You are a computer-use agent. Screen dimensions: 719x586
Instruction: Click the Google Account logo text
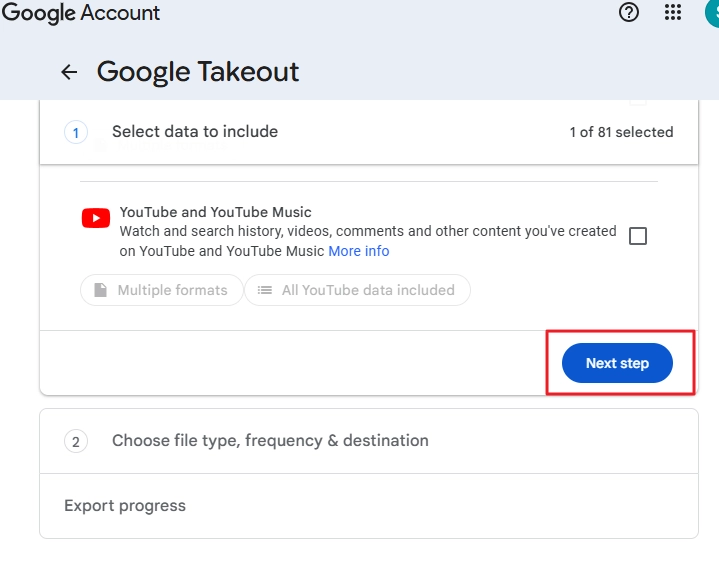click(81, 12)
